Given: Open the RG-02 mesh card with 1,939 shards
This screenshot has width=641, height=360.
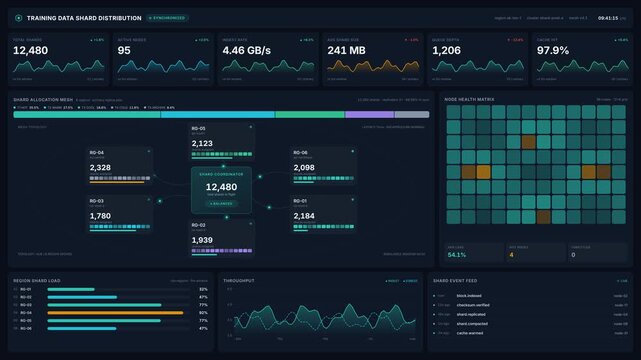Looking at the screenshot, I should [x=222, y=238].
